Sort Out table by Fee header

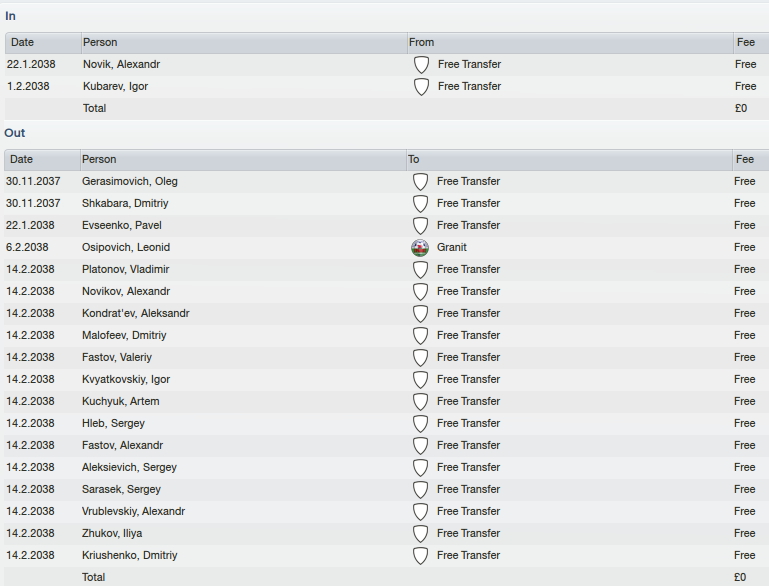click(x=750, y=160)
